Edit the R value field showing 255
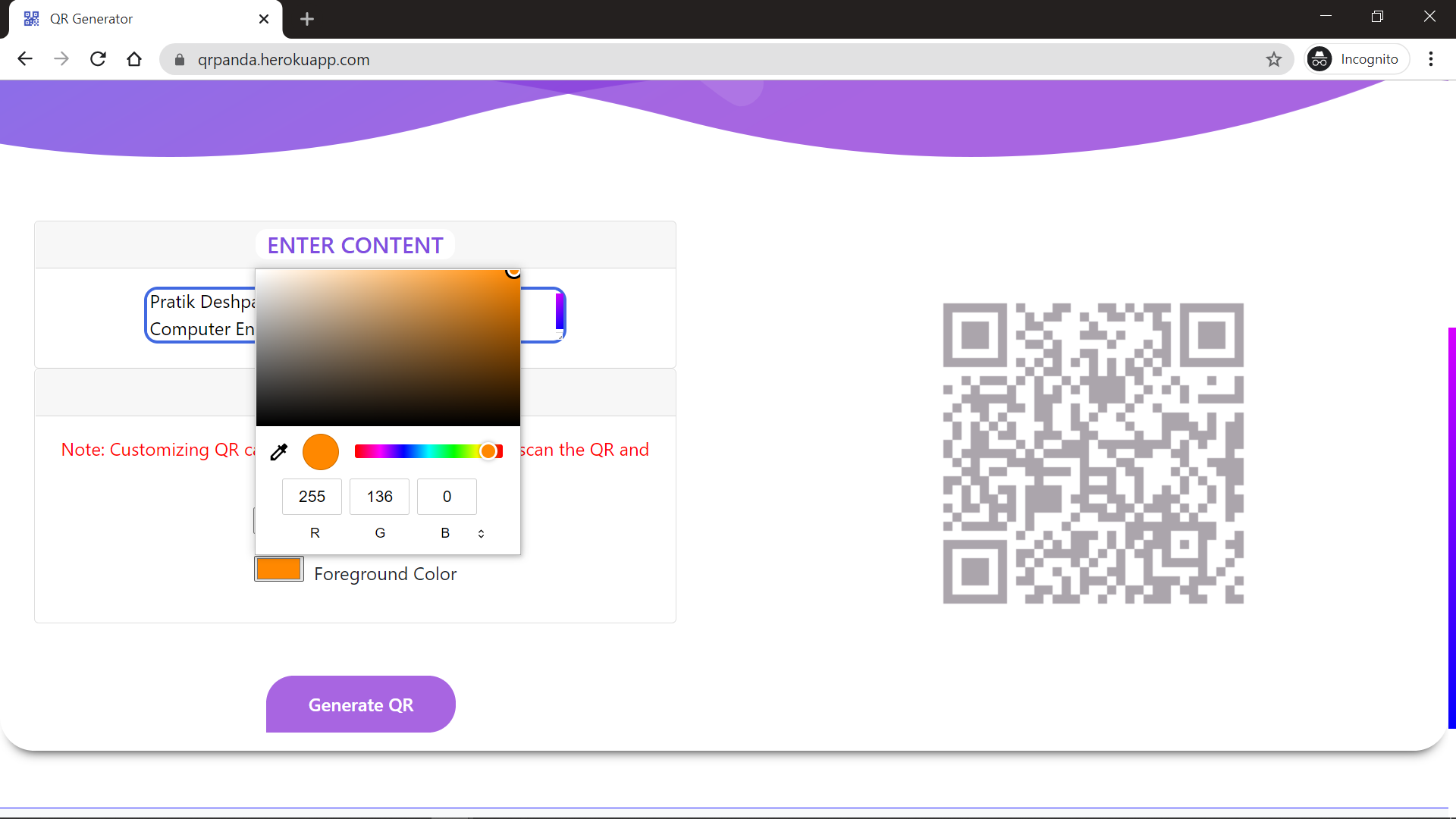This screenshot has height=819, width=1456. (312, 497)
